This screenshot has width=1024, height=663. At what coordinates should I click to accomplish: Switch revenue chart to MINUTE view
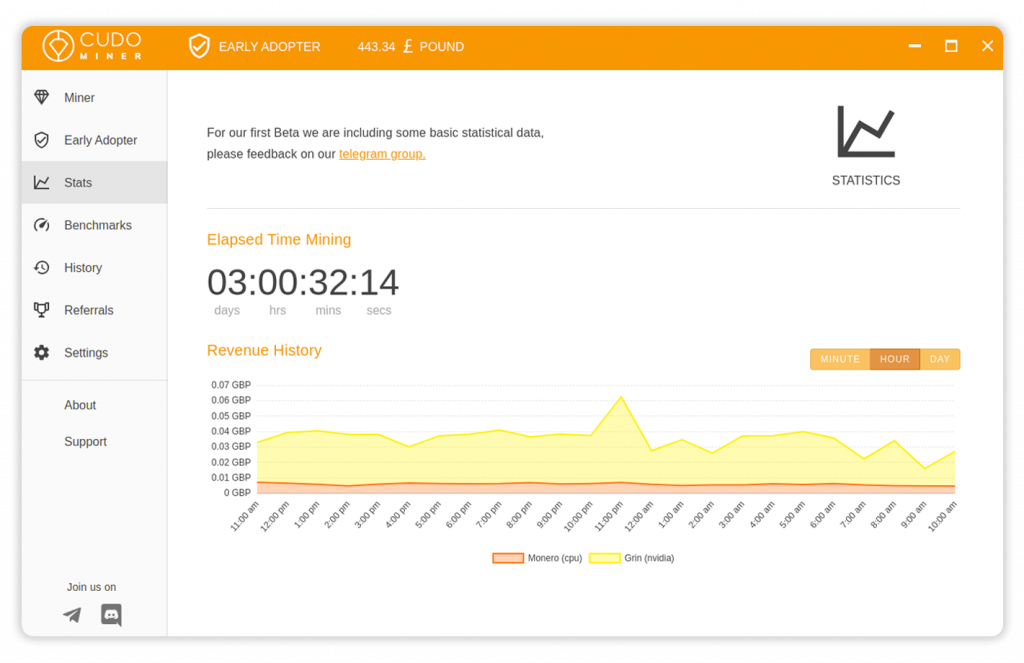tap(839, 358)
